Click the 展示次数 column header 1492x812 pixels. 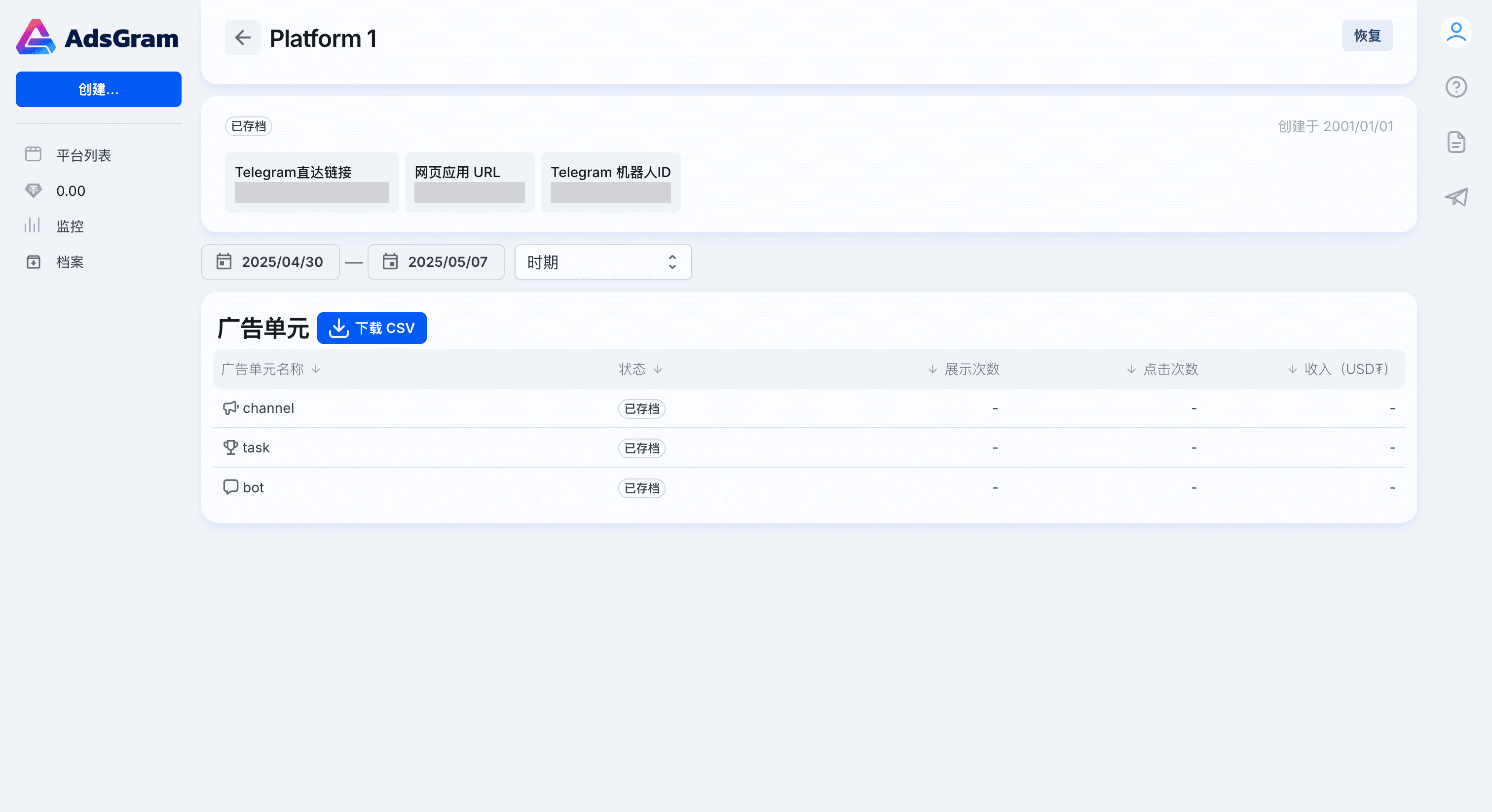[972, 369]
